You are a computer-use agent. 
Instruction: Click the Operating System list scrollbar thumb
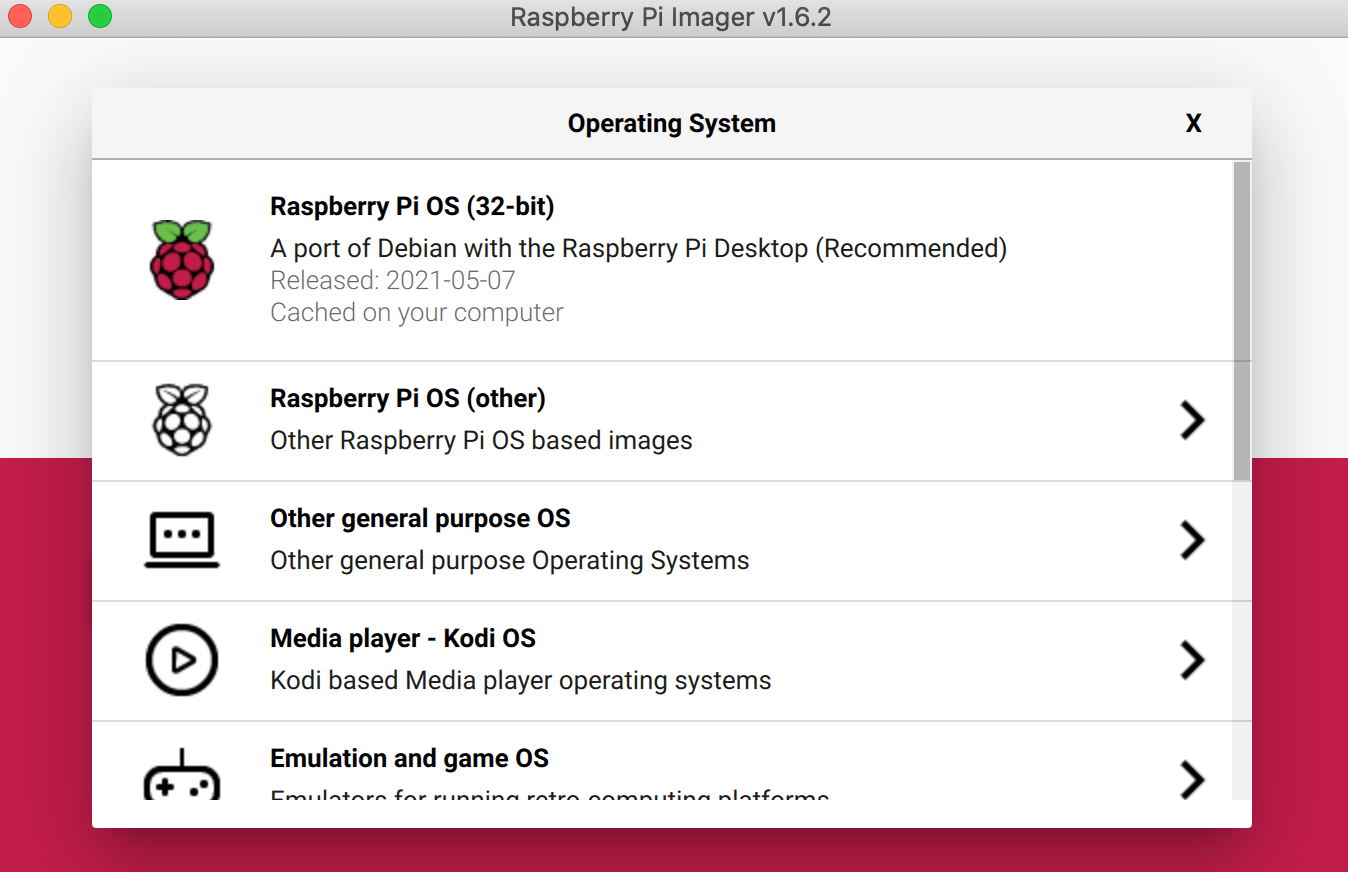[x=1241, y=320]
